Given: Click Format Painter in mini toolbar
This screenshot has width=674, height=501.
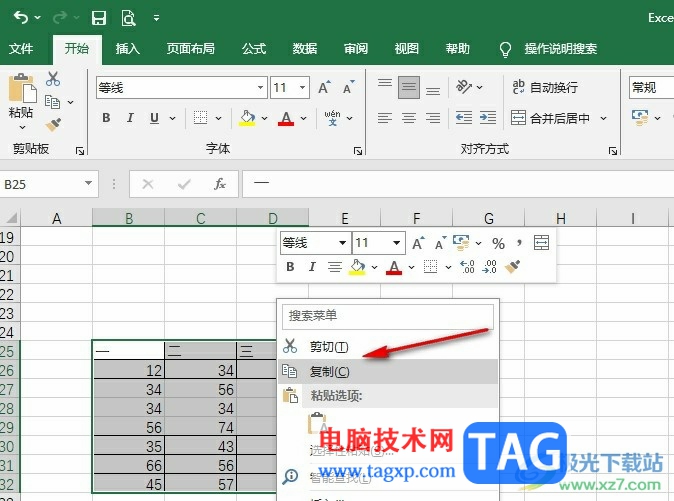Looking at the screenshot, I should point(512,267).
